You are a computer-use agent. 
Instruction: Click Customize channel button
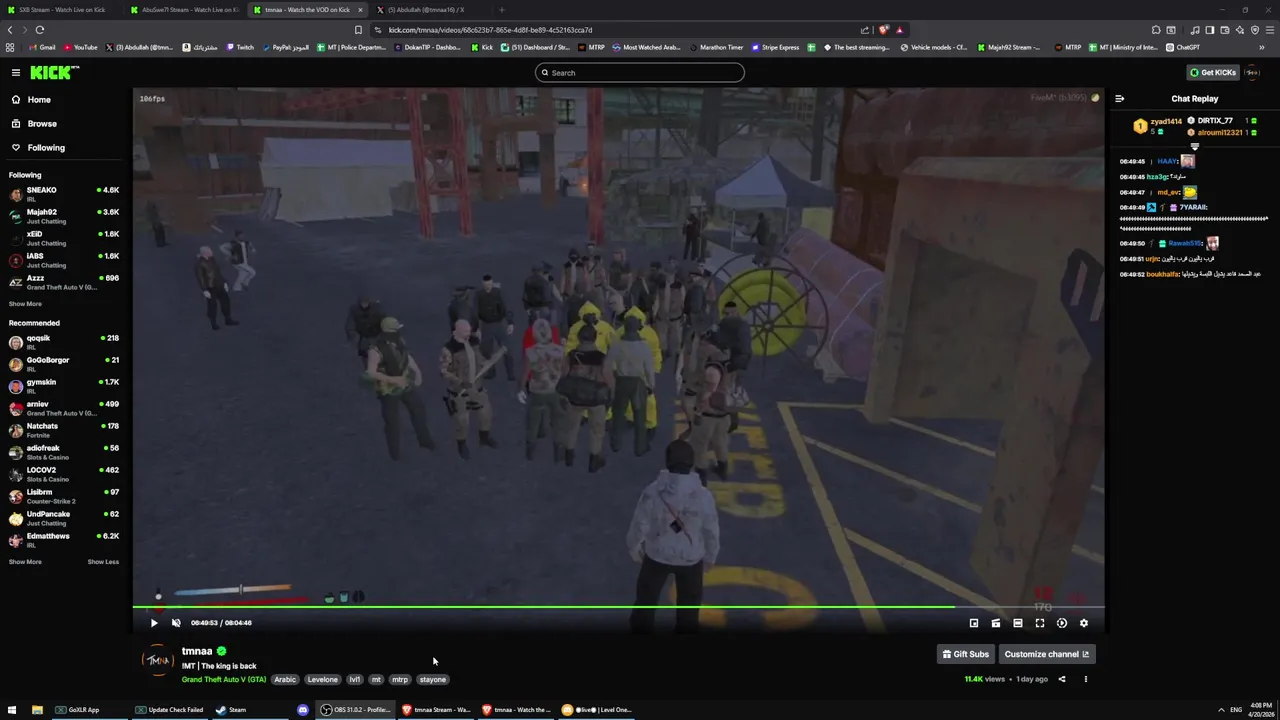pyautogui.click(x=1047, y=654)
